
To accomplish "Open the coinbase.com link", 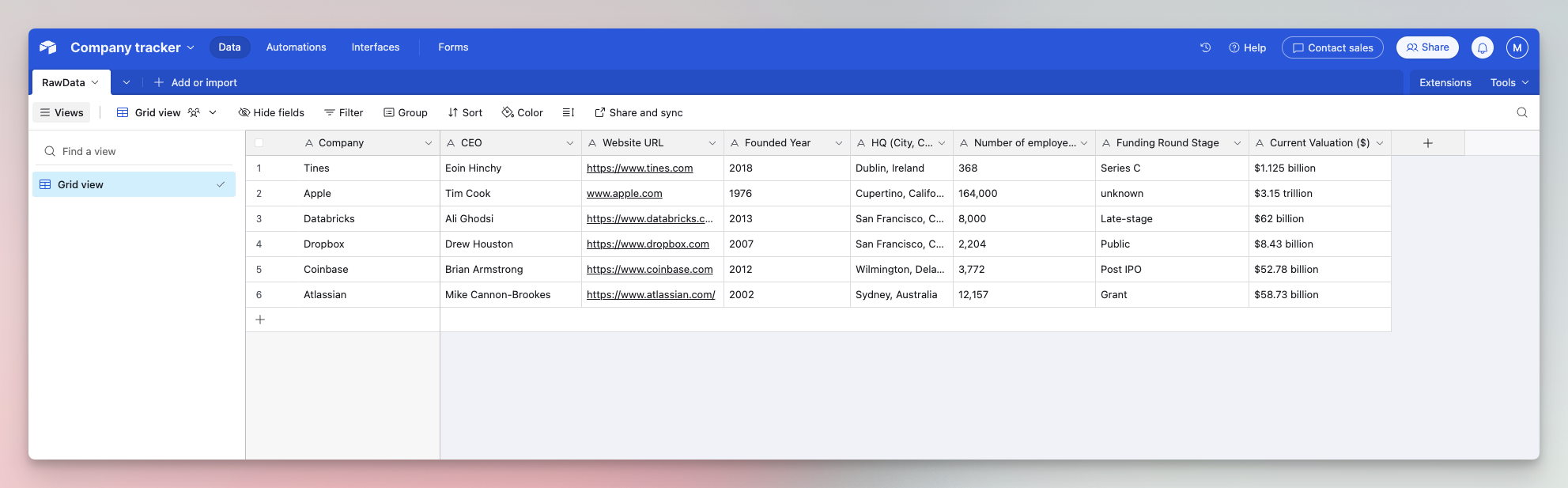I will pos(650,270).
